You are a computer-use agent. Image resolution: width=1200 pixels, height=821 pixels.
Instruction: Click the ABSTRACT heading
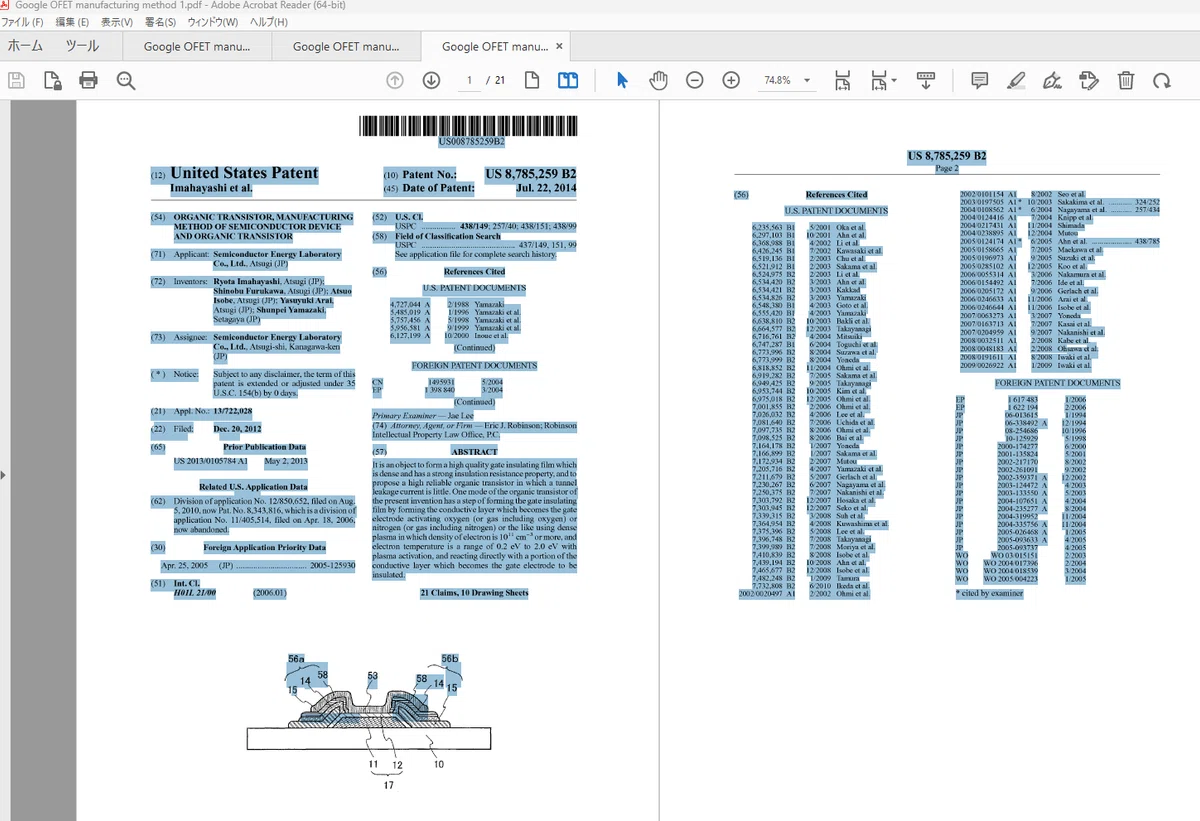[x=474, y=452]
